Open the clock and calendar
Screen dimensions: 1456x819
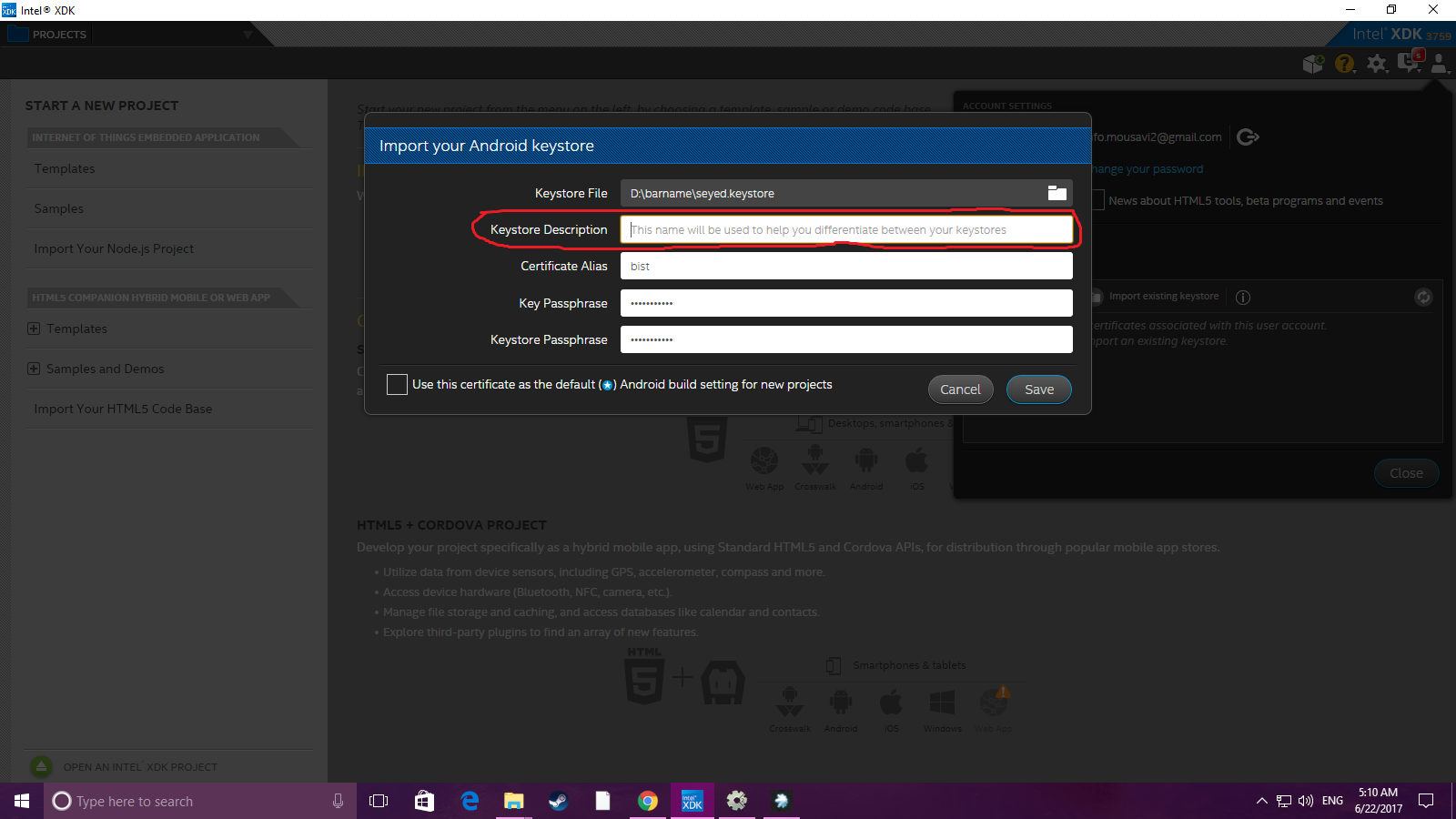[x=1378, y=801]
